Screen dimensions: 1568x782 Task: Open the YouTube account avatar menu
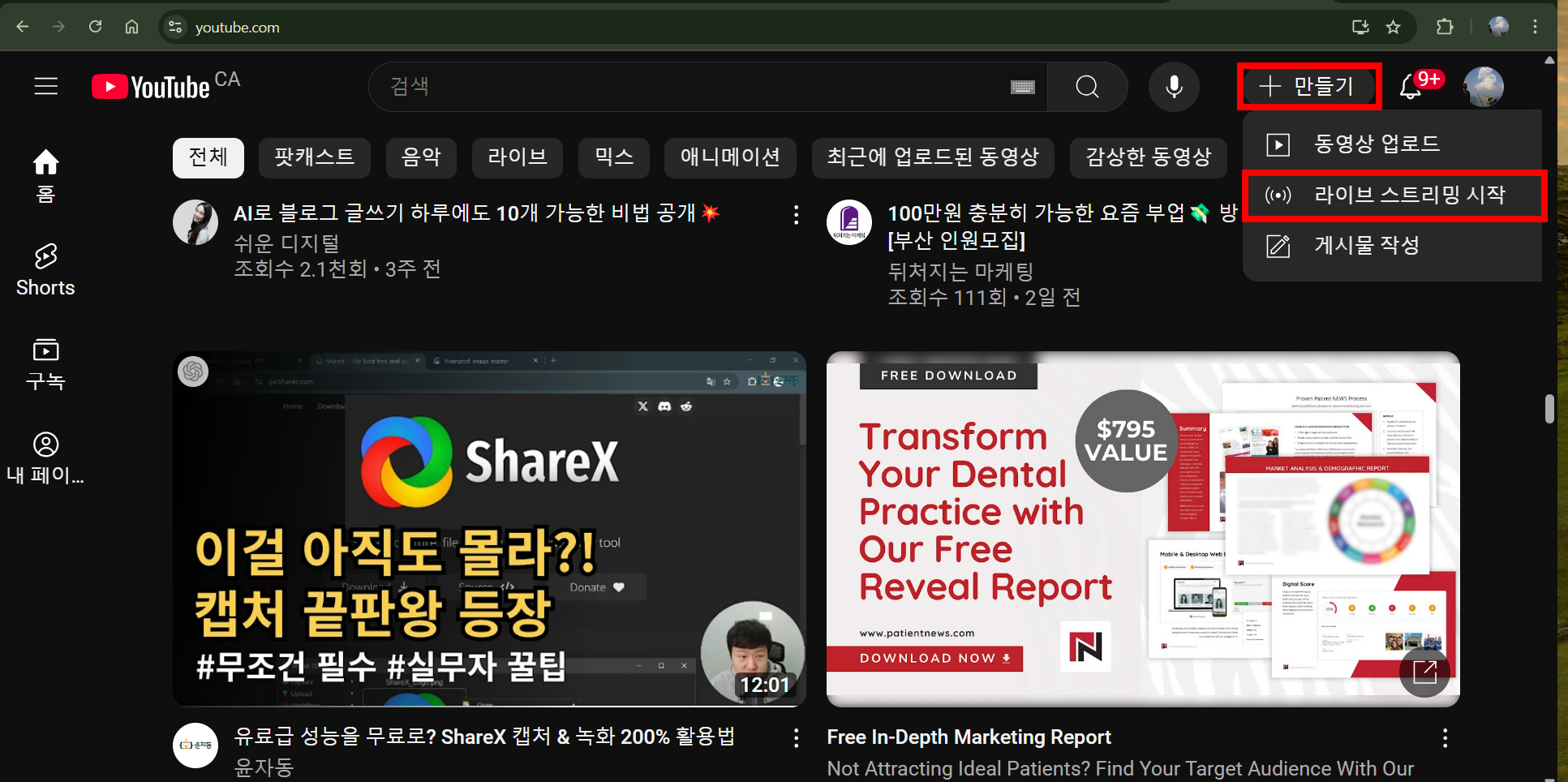1483,86
